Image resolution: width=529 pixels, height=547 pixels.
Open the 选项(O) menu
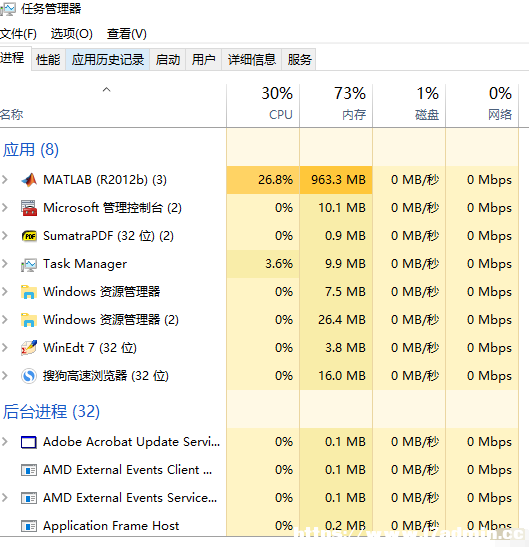click(72, 34)
